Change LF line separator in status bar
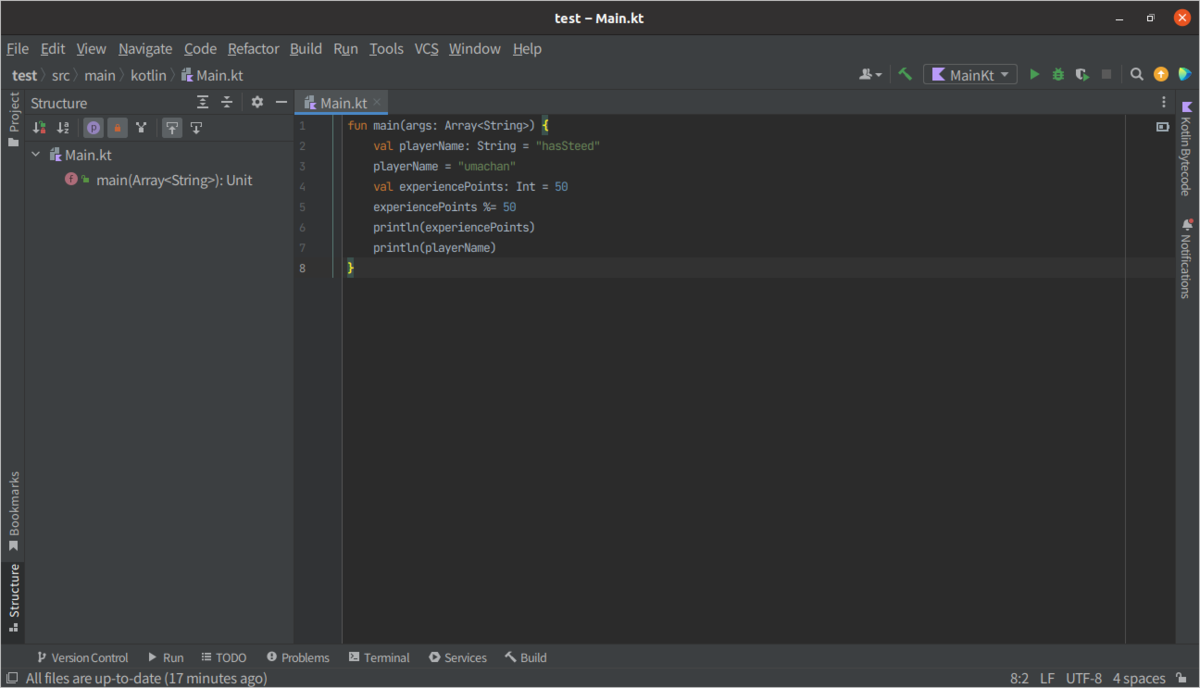 tap(1047, 678)
